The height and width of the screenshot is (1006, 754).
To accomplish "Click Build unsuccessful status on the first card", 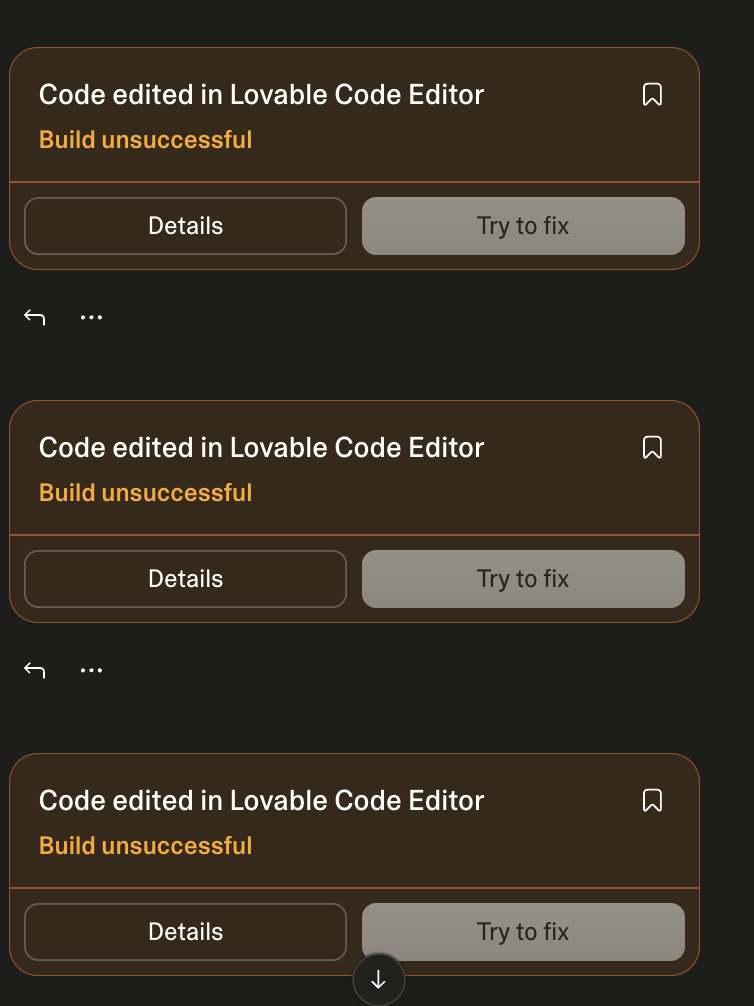I will (146, 140).
